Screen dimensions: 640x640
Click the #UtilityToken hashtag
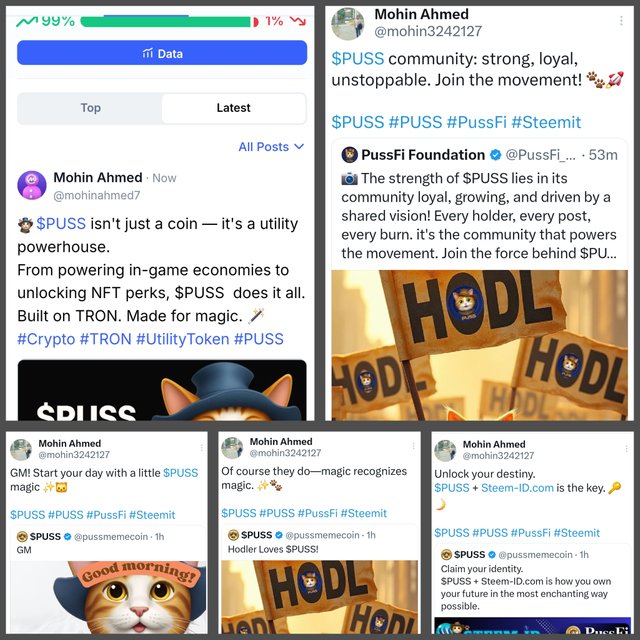click(182, 339)
